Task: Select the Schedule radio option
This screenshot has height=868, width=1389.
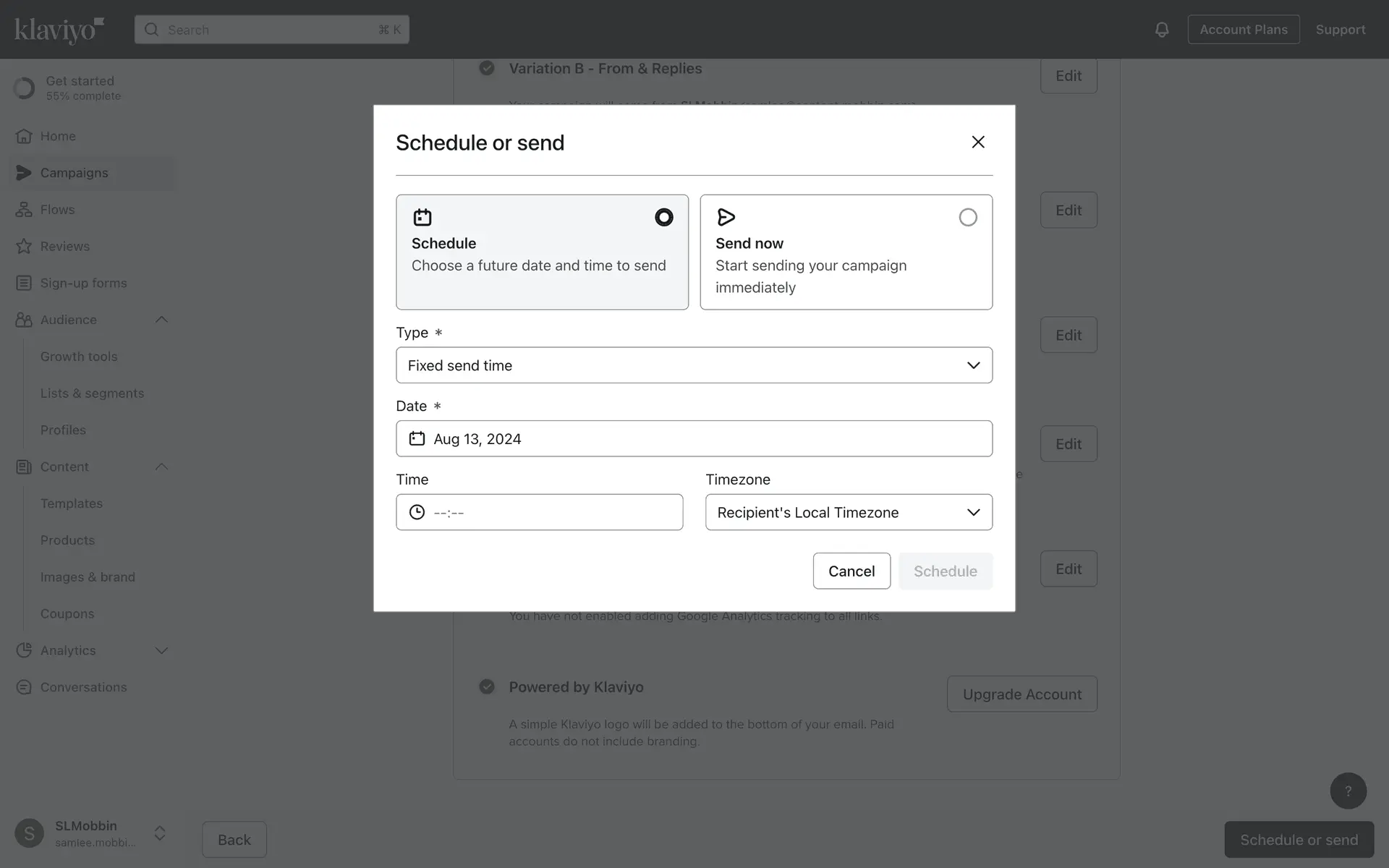Action: coord(663,217)
